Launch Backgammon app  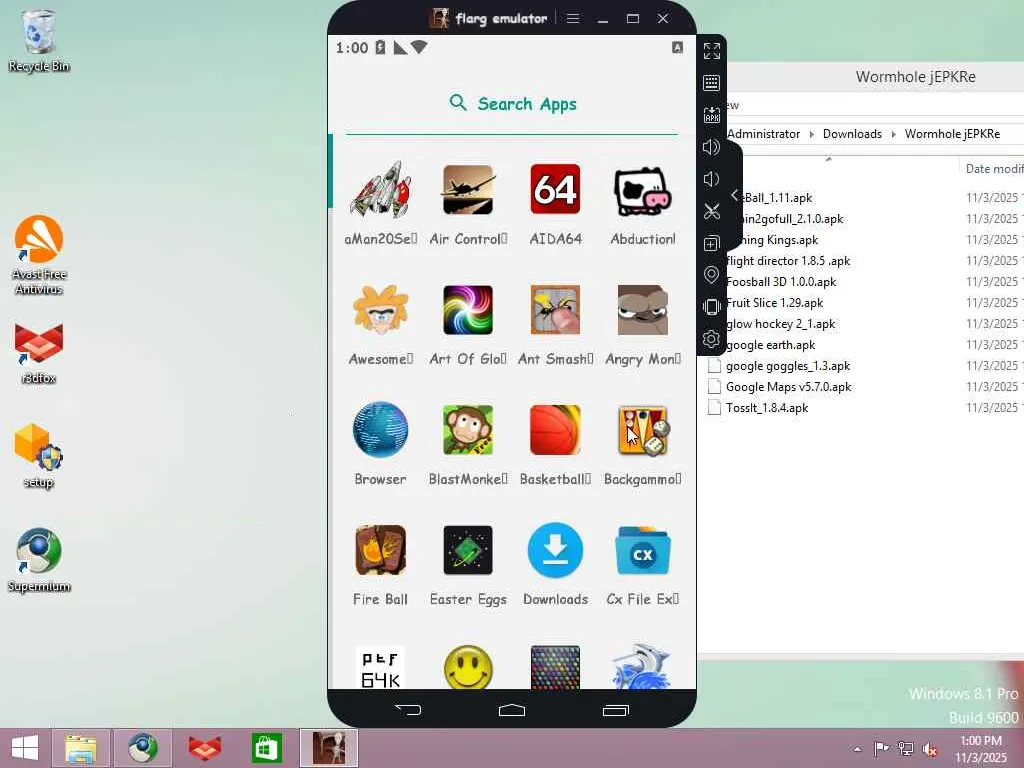(643, 430)
